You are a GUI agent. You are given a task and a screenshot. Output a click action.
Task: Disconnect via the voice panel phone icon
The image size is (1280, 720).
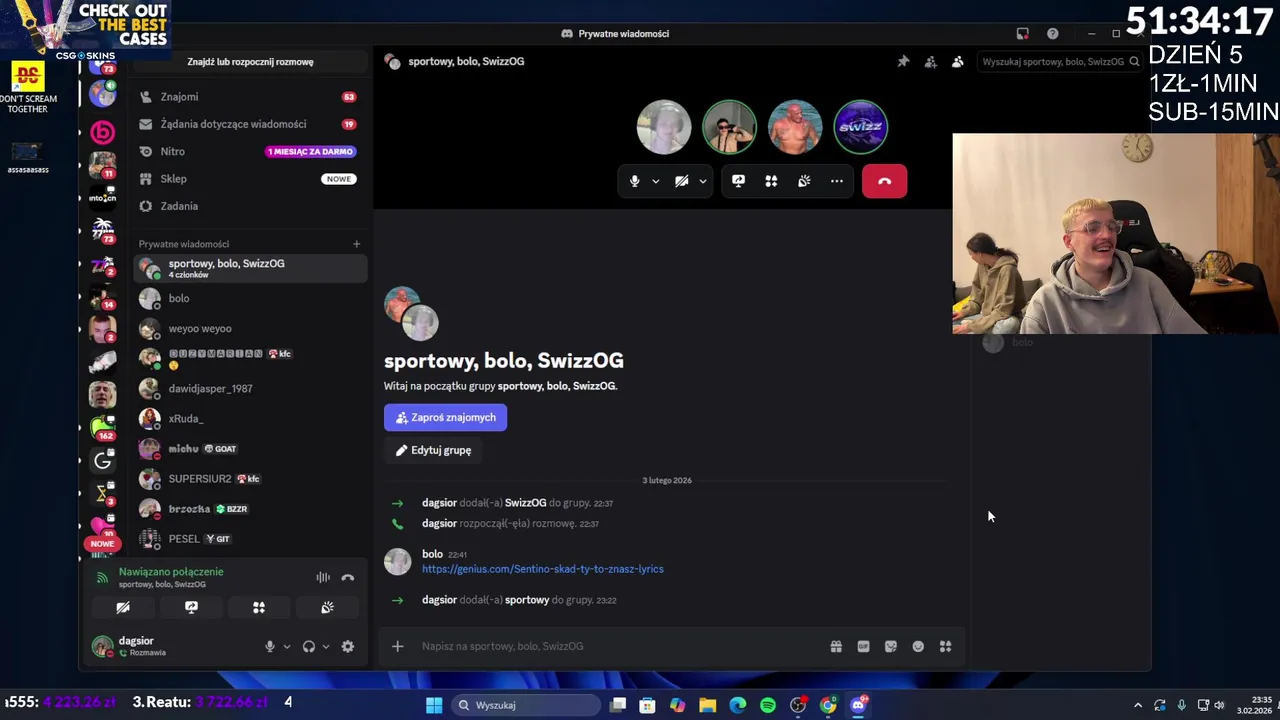point(348,577)
